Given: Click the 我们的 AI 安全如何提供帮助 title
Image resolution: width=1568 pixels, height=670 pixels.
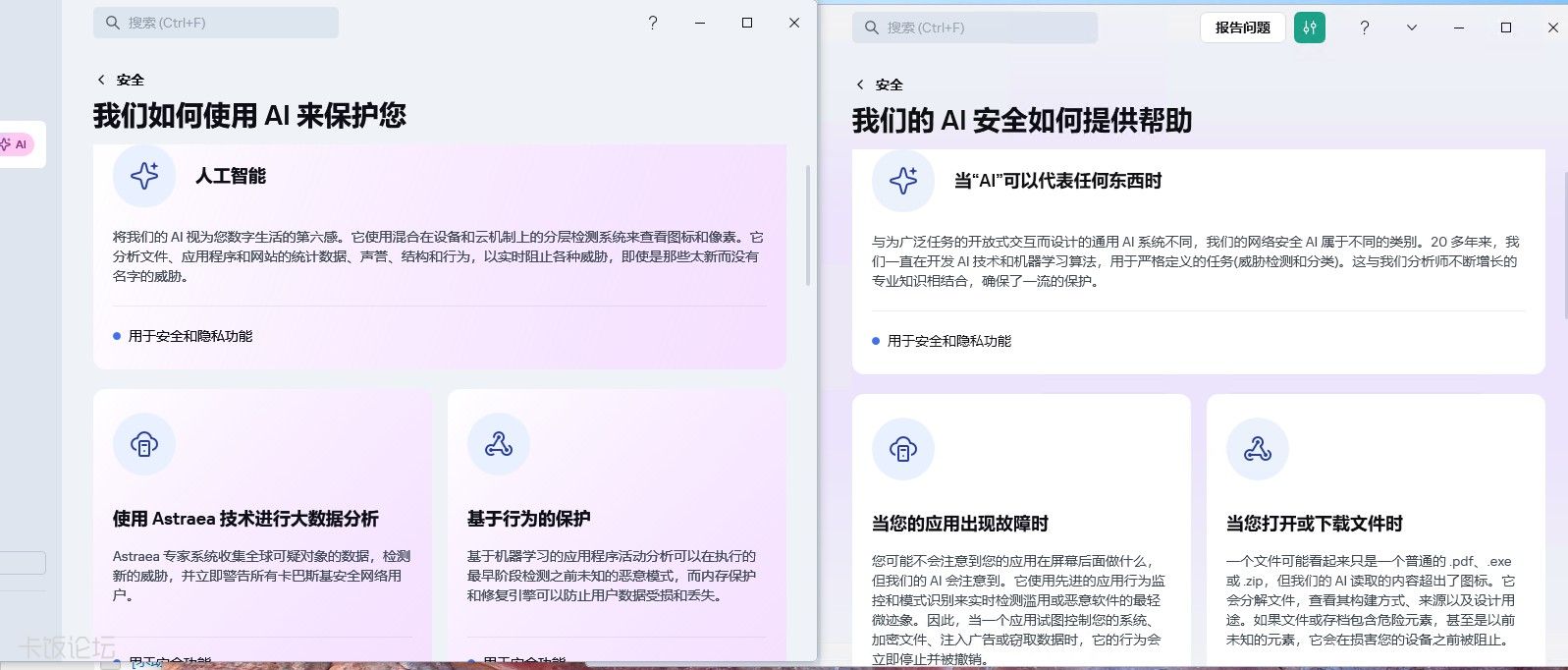Looking at the screenshot, I should [x=1022, y=121].
